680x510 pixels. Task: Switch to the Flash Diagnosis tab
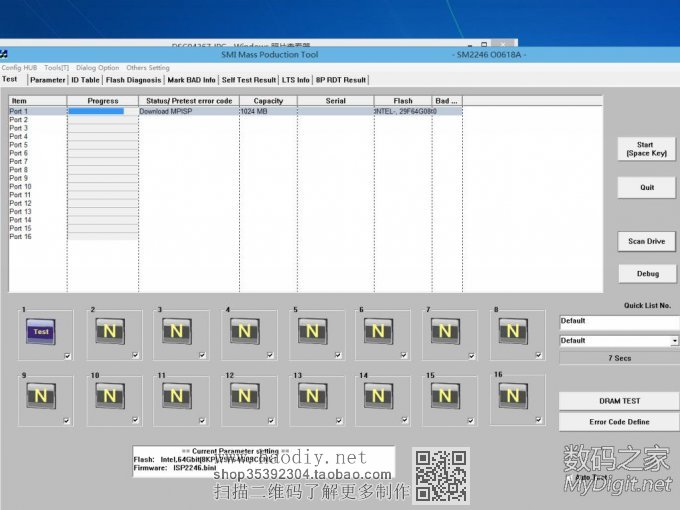pyautogui.click(x=133, y=80)
